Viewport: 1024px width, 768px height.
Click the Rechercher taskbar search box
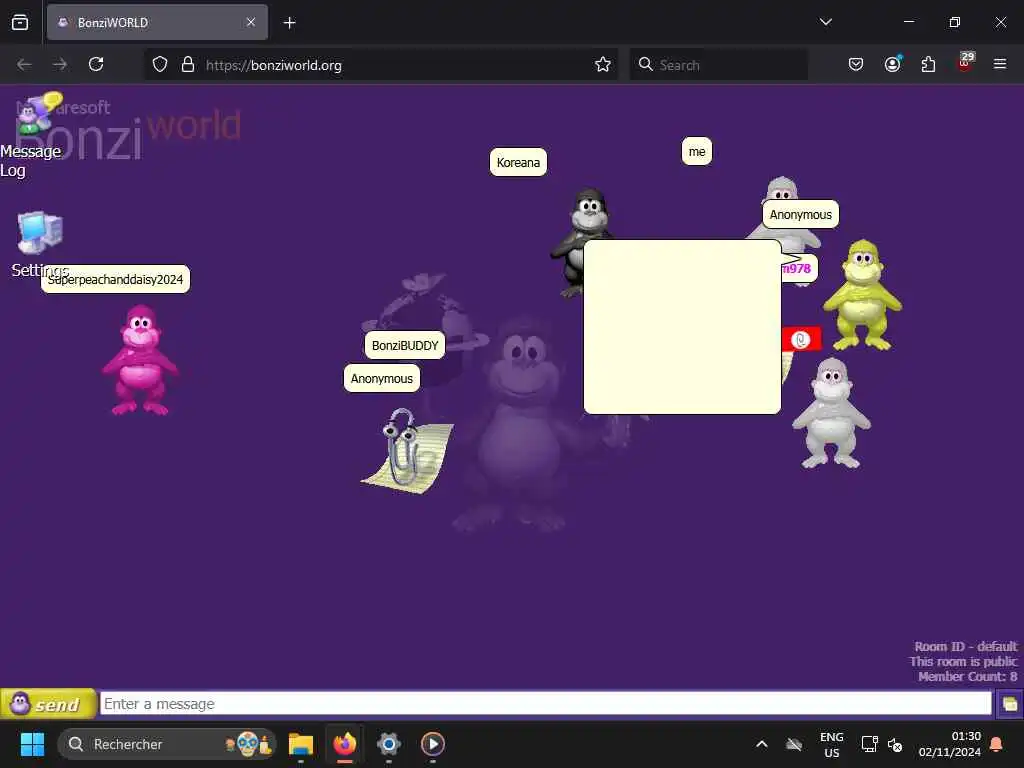click(167, 744)
